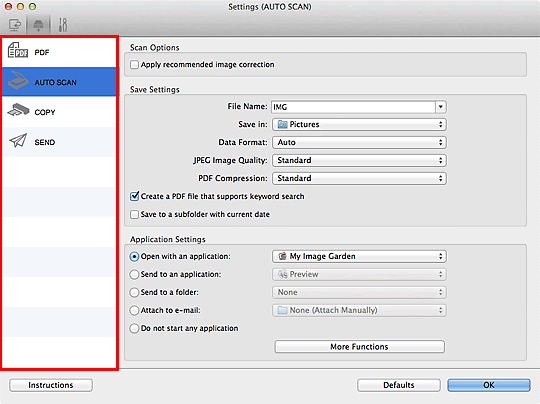Screen dimensions: 540x404
Task: Enable Apply recommended image correction
Action: pos(134,64)
